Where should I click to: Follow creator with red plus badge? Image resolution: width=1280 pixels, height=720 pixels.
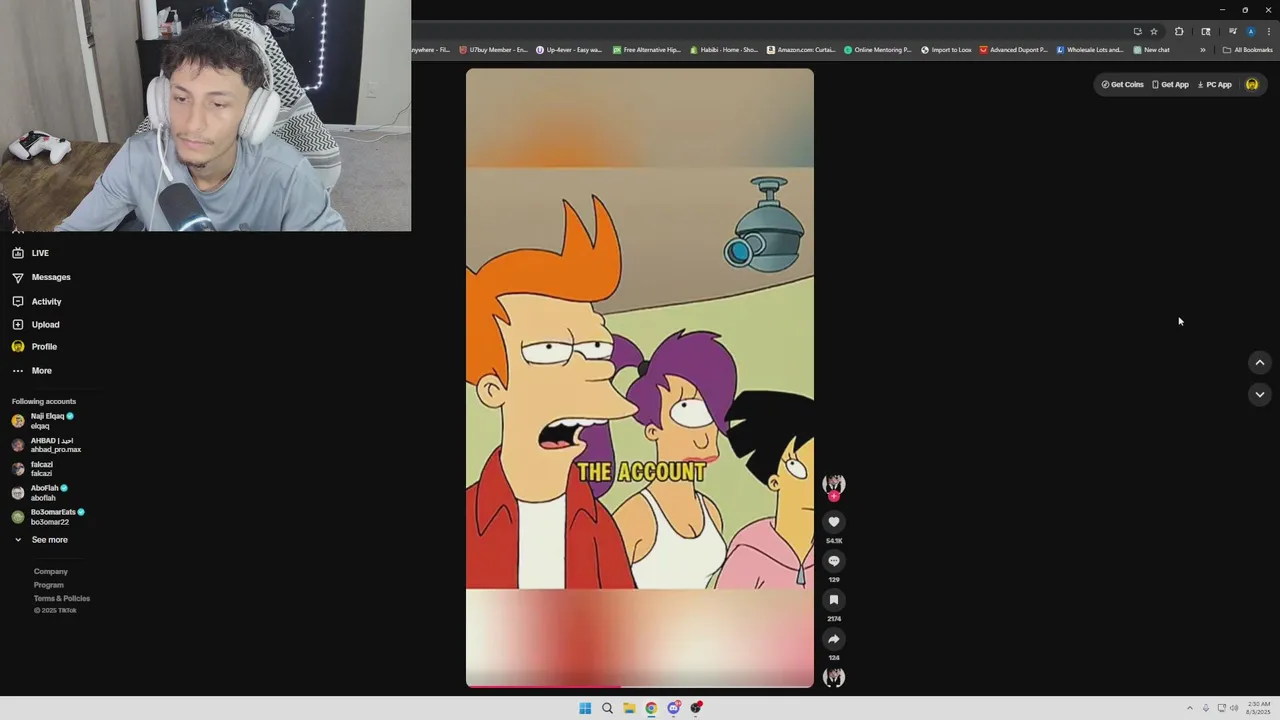(834, 496)
